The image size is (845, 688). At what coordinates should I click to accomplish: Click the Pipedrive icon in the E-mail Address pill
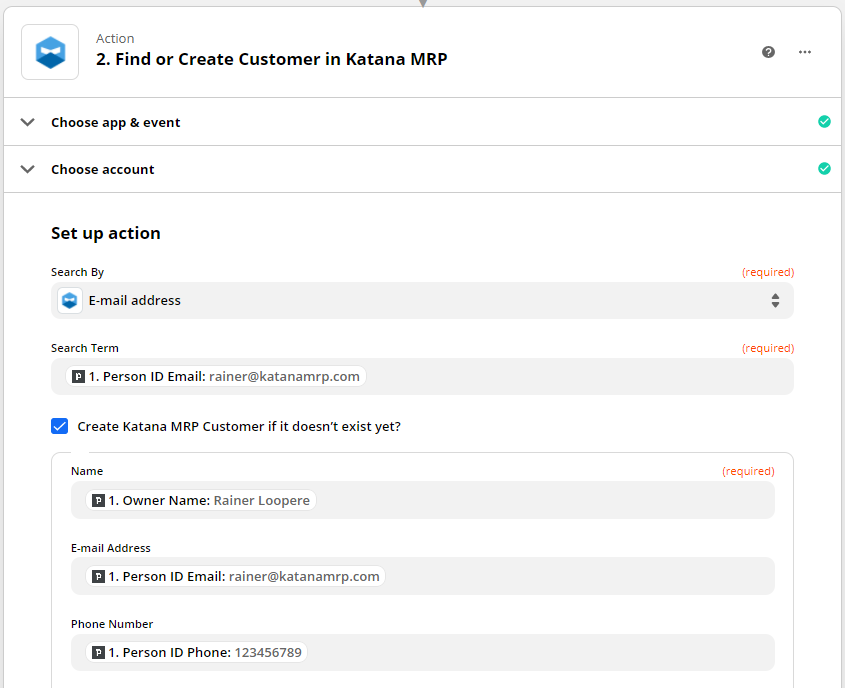(x=98, y=576)
